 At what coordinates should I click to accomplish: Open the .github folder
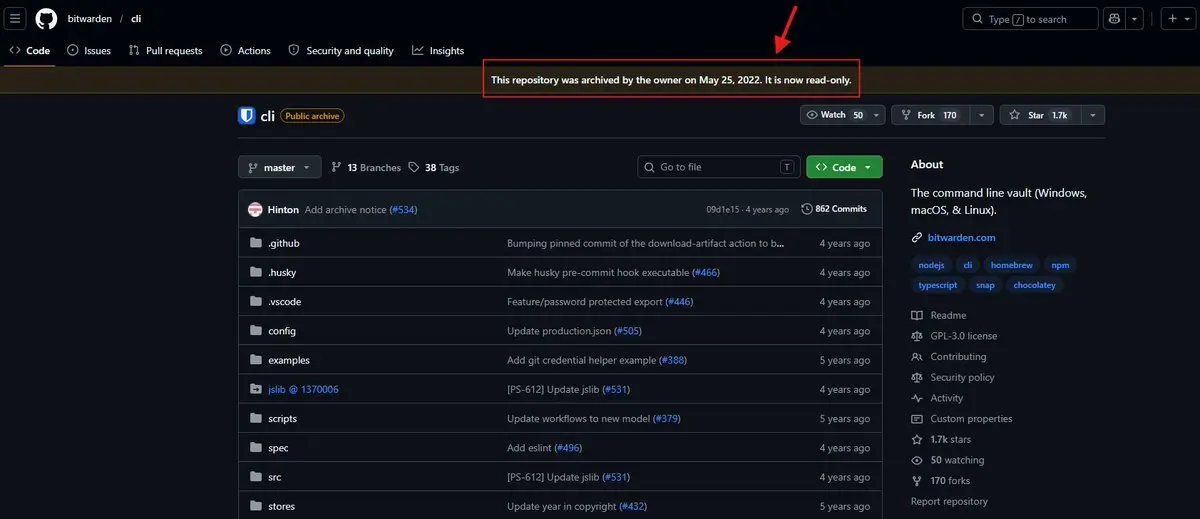pyautogui.click(x=283, y=243)
